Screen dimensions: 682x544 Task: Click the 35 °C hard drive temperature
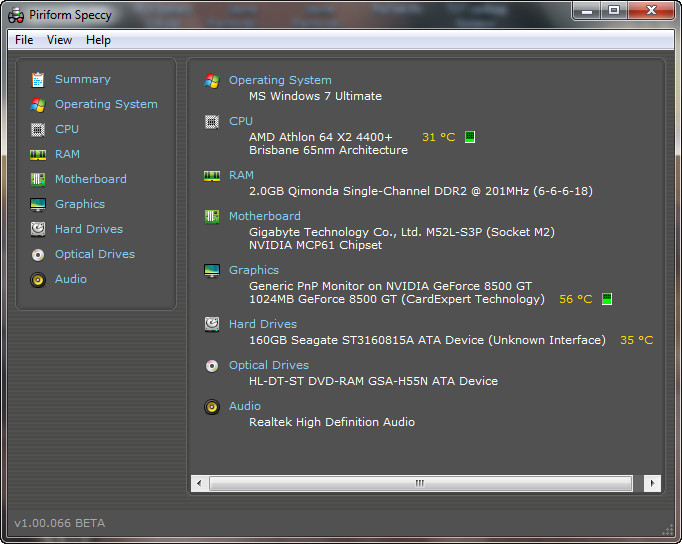pos(636,340)
